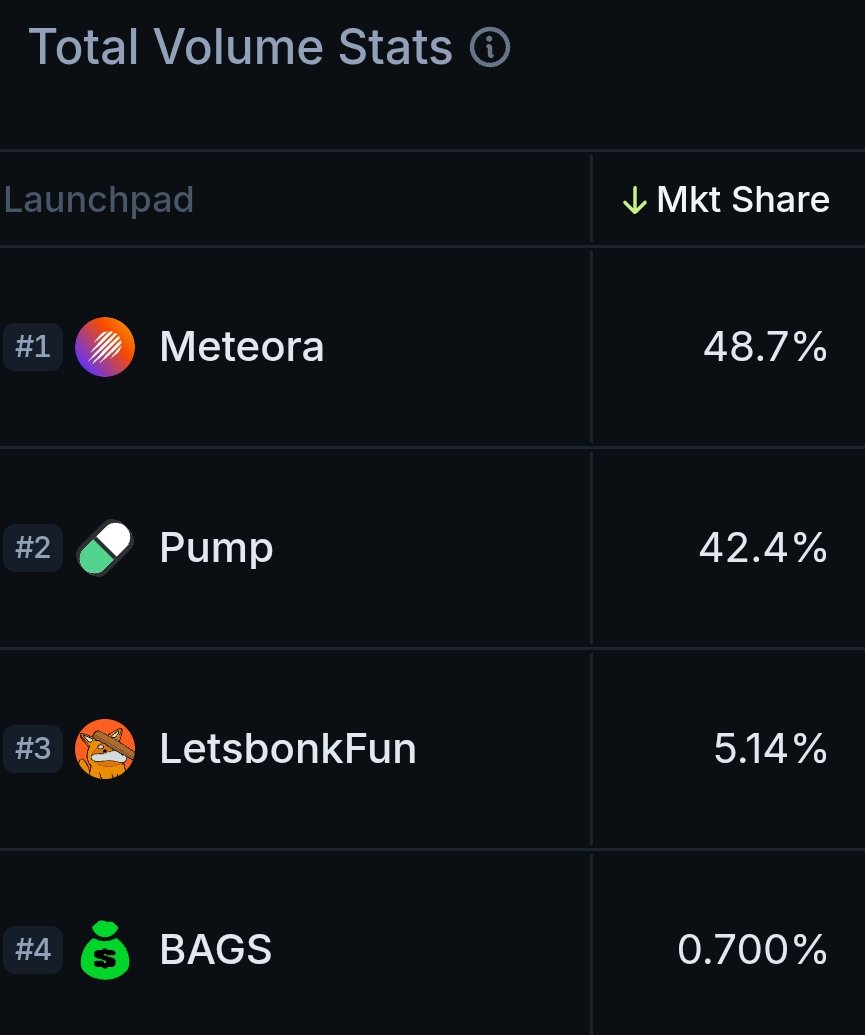Click LetsbonkFun's 5.14% market share value
The width and height of the screenshot is (865, 1035).
771,749
